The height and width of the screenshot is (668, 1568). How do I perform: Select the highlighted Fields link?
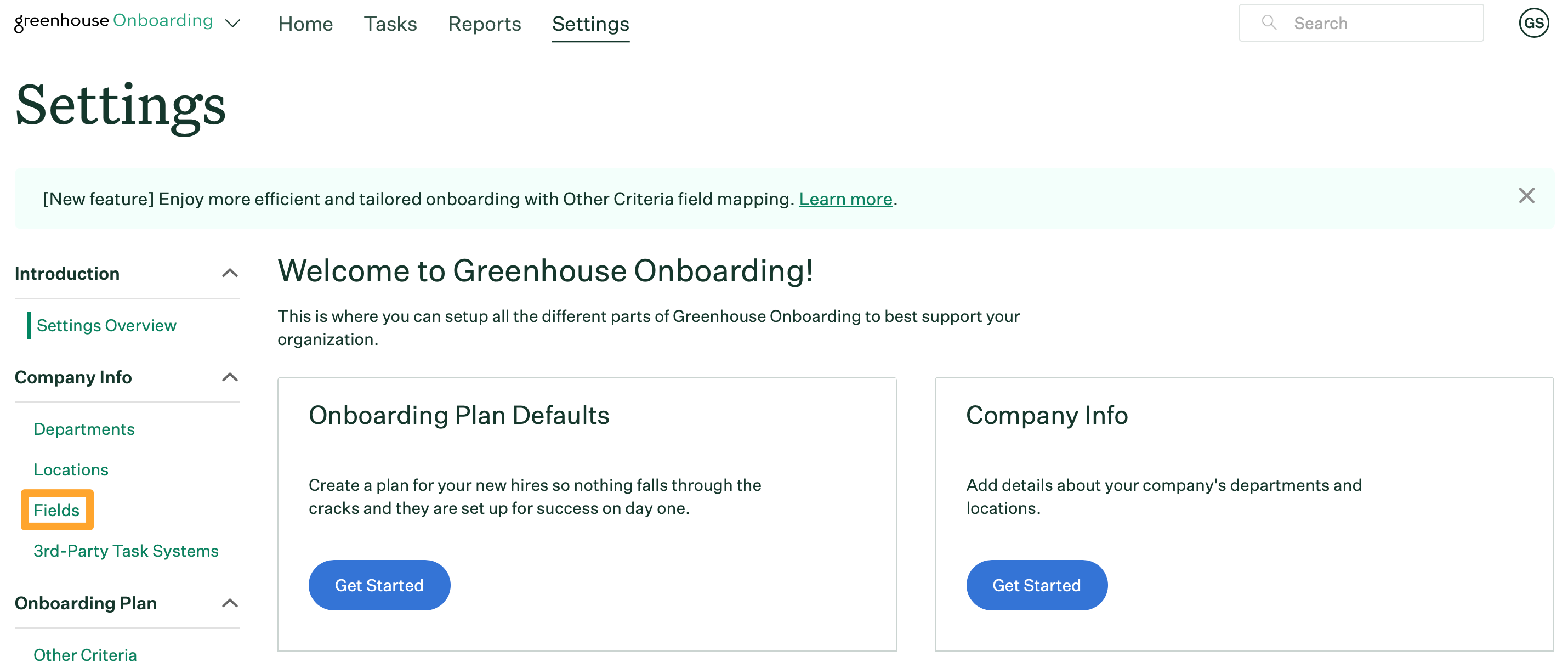(x=56, y=510)
